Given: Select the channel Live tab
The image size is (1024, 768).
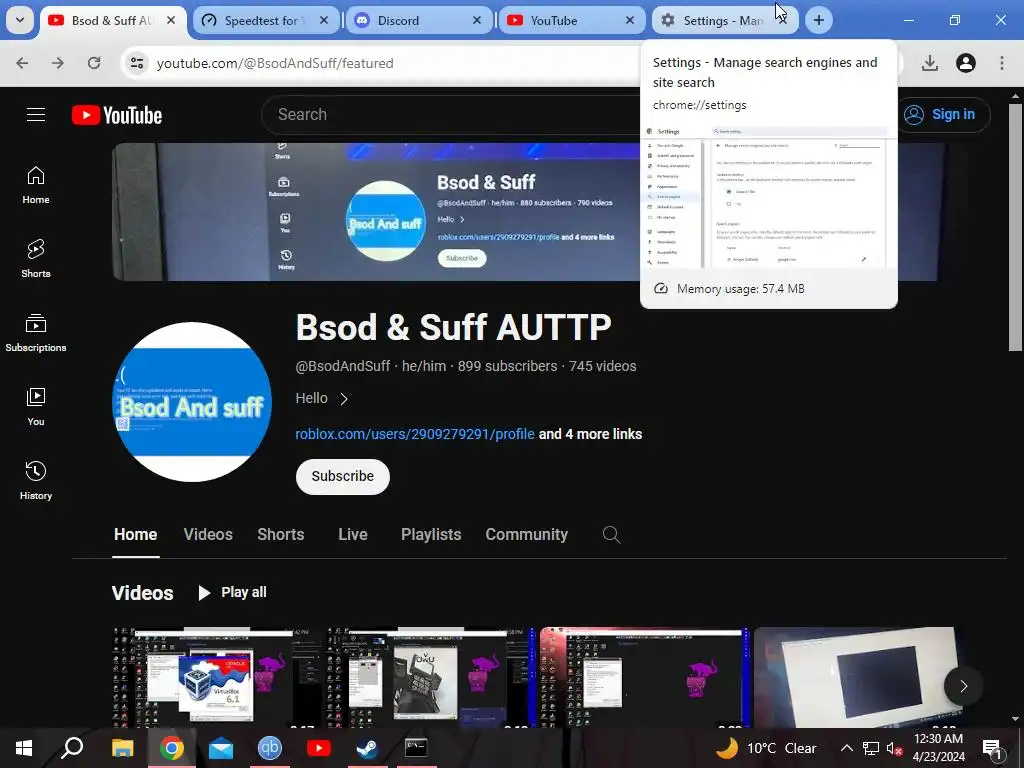Looking at the screenshot, I should click(353, 534).
